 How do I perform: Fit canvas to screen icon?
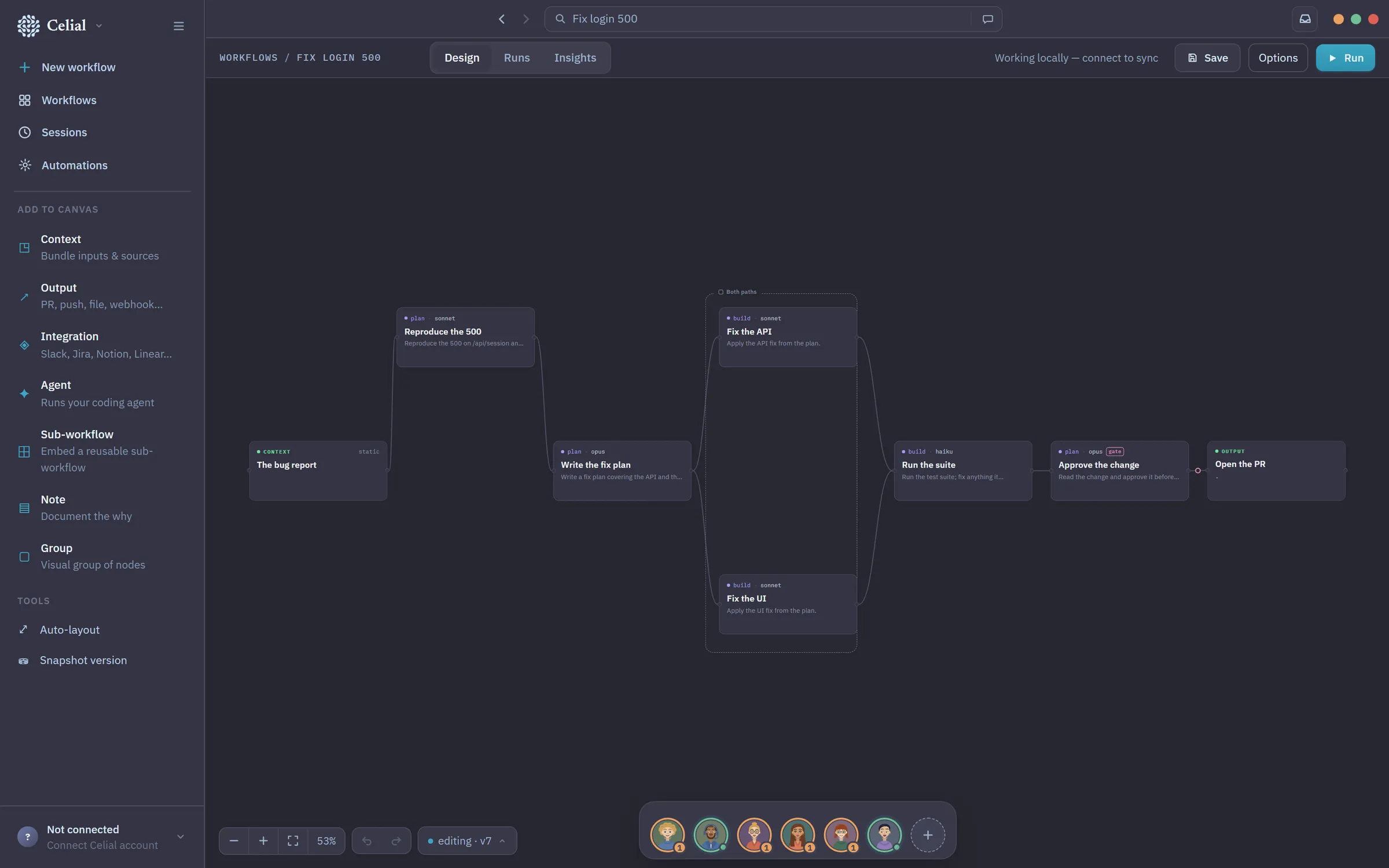click(293, 841)
